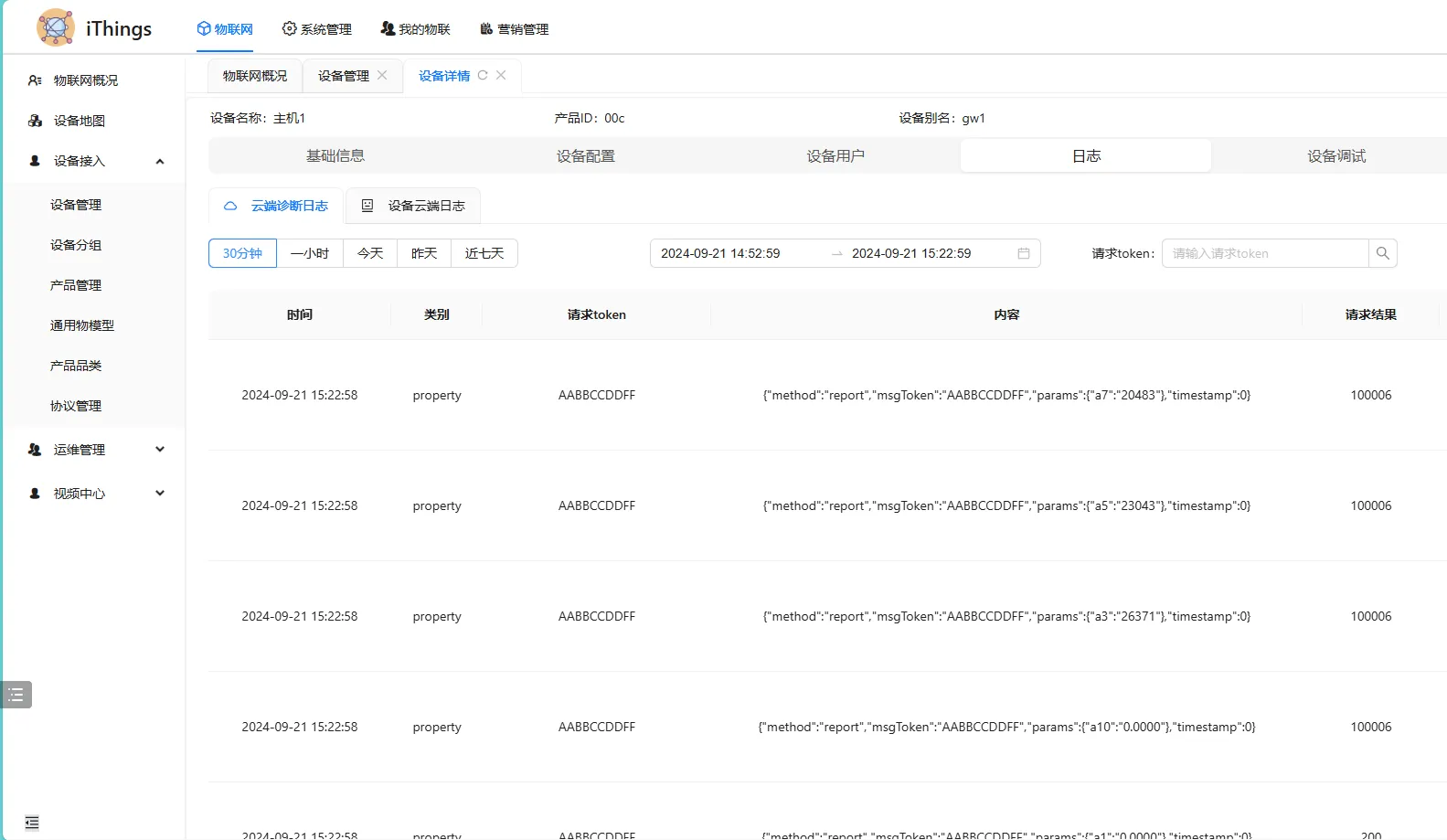
Task: Select the 日志 tab
Action: (x=1086, y=156)
